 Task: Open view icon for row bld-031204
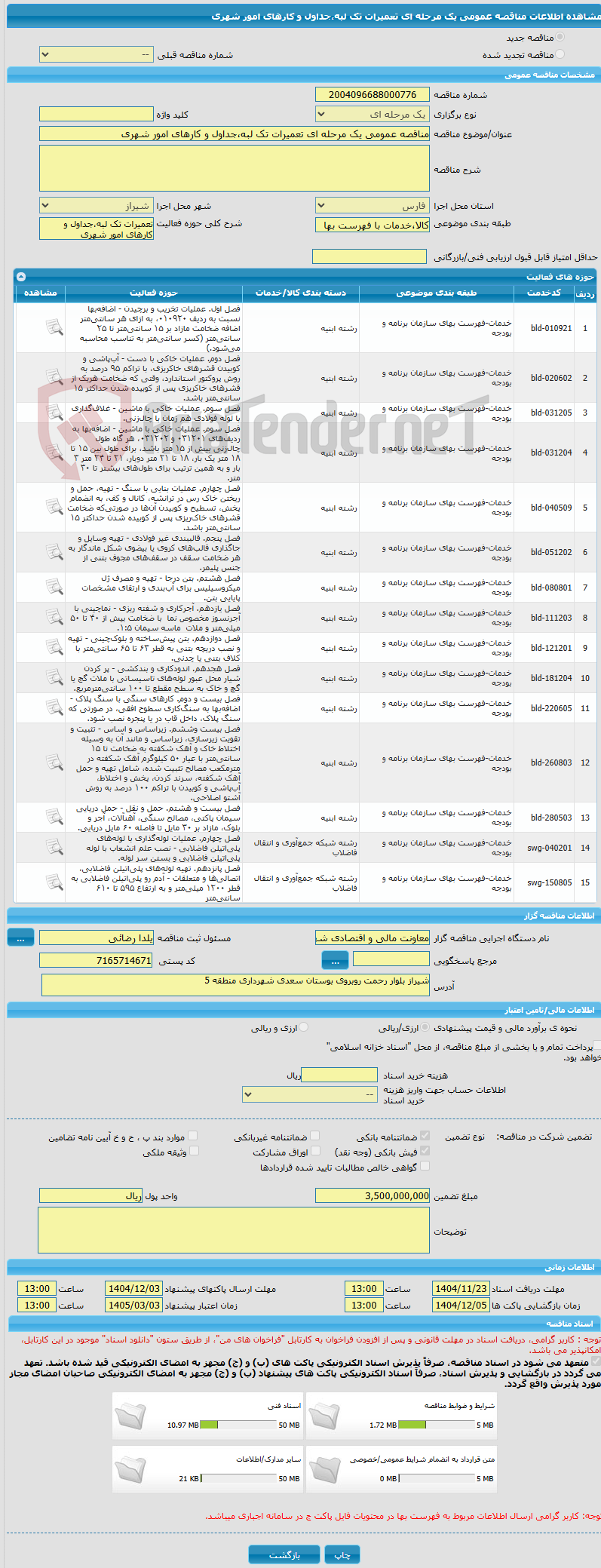tap(54, 453)
